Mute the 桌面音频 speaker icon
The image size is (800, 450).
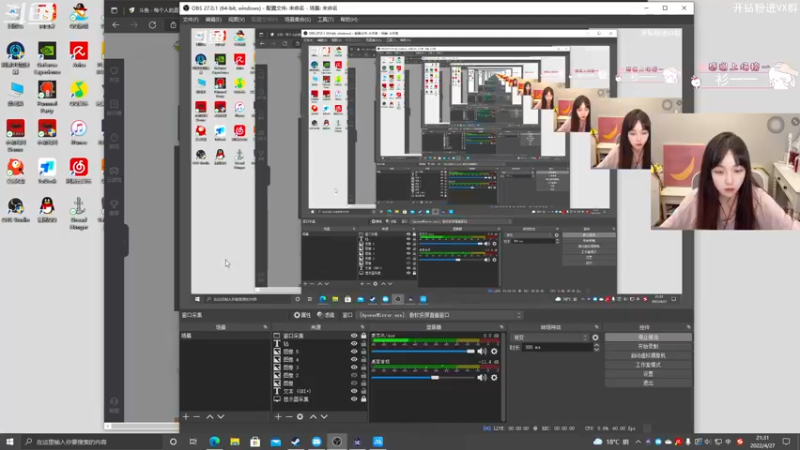click(482, 378)
